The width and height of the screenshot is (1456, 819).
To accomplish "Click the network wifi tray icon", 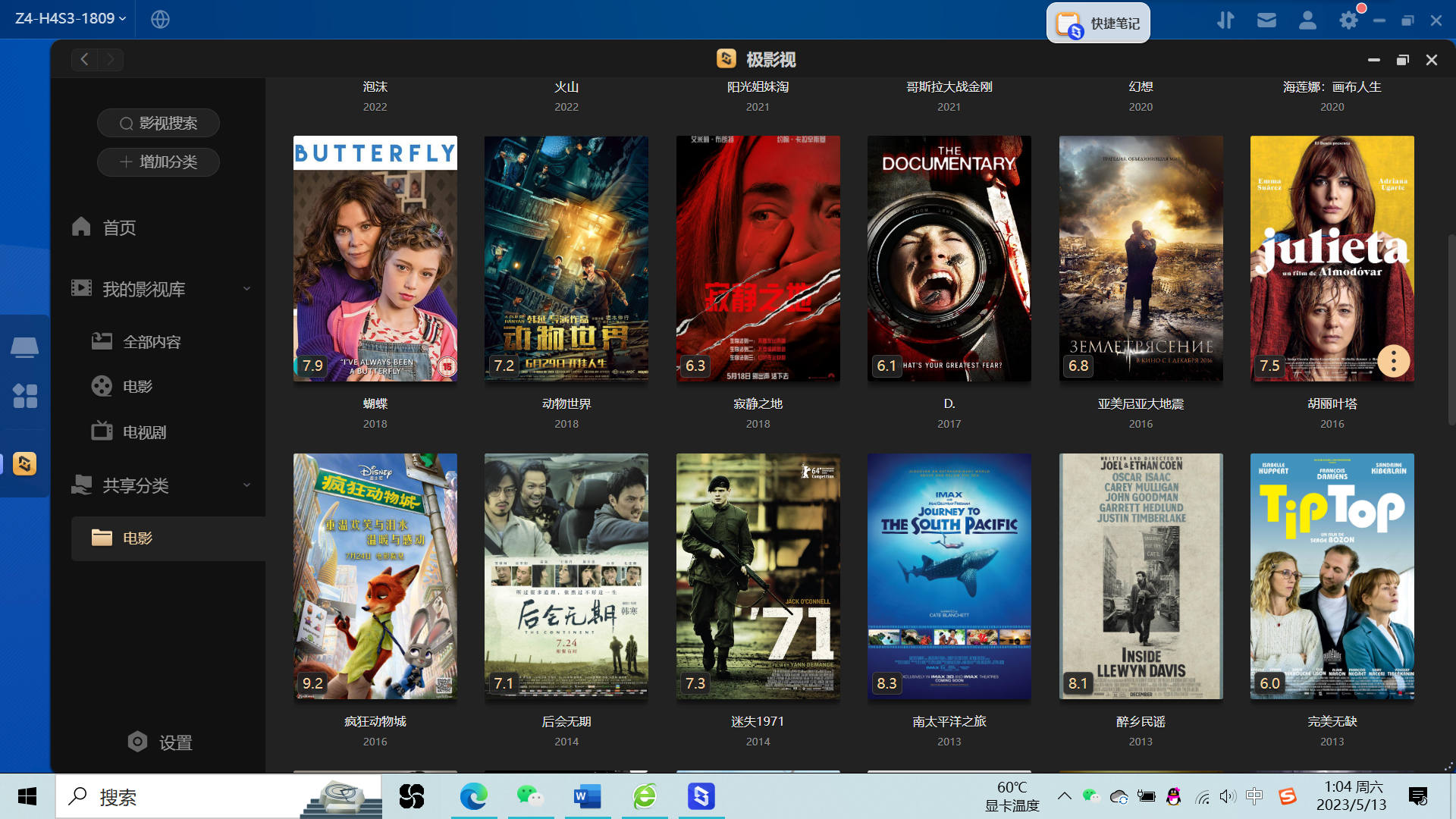I will click(x=1202, y=796).
